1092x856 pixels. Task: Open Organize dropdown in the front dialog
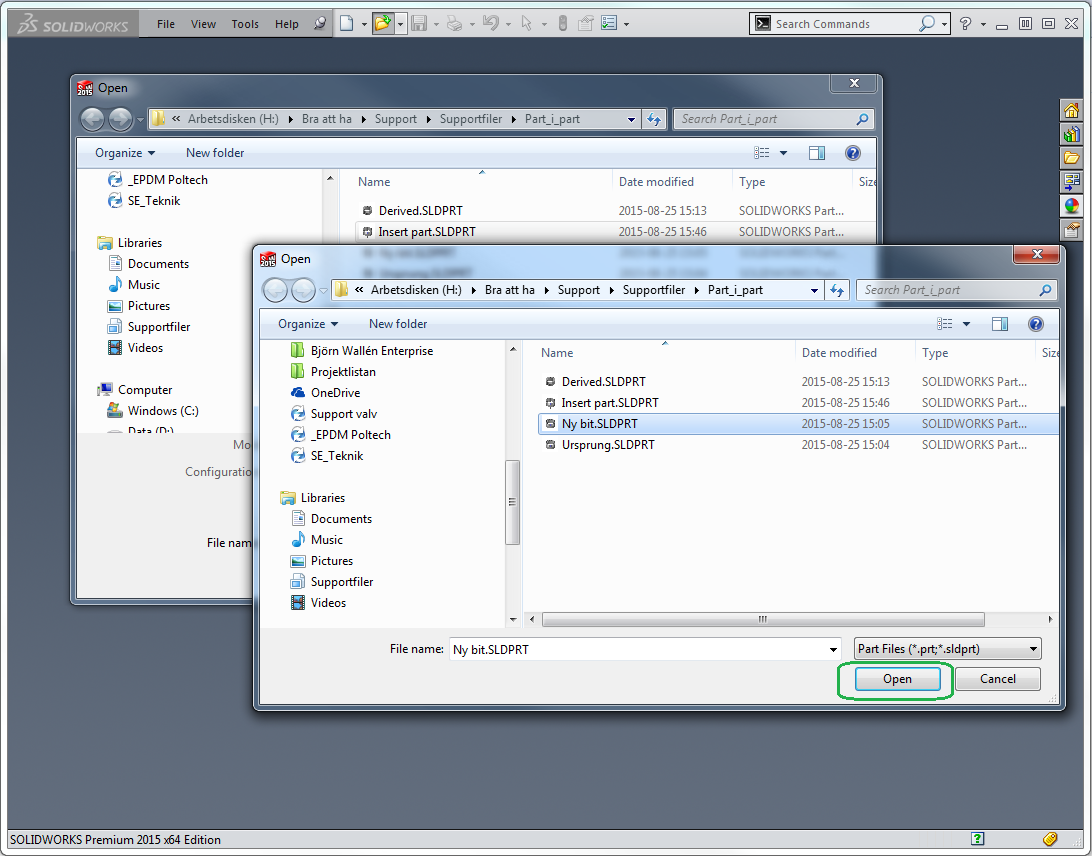point(308,324)
